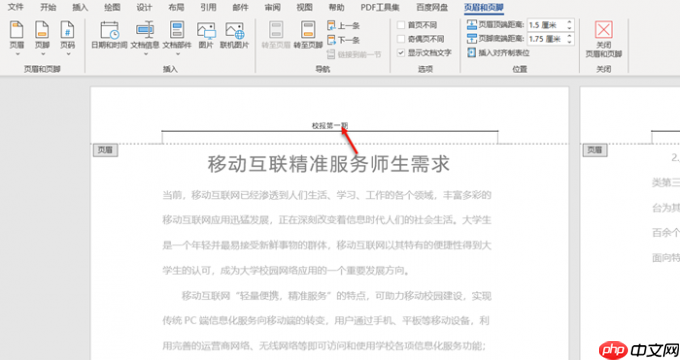Switch to 插入 tab
Image resolution: width=680 pixels, height=360 pixels.
click(x=80, y=7)
